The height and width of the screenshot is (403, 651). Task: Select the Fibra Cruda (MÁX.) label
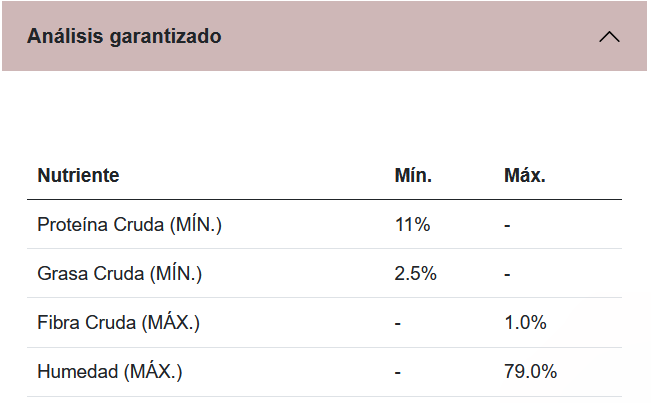[118, 323]
